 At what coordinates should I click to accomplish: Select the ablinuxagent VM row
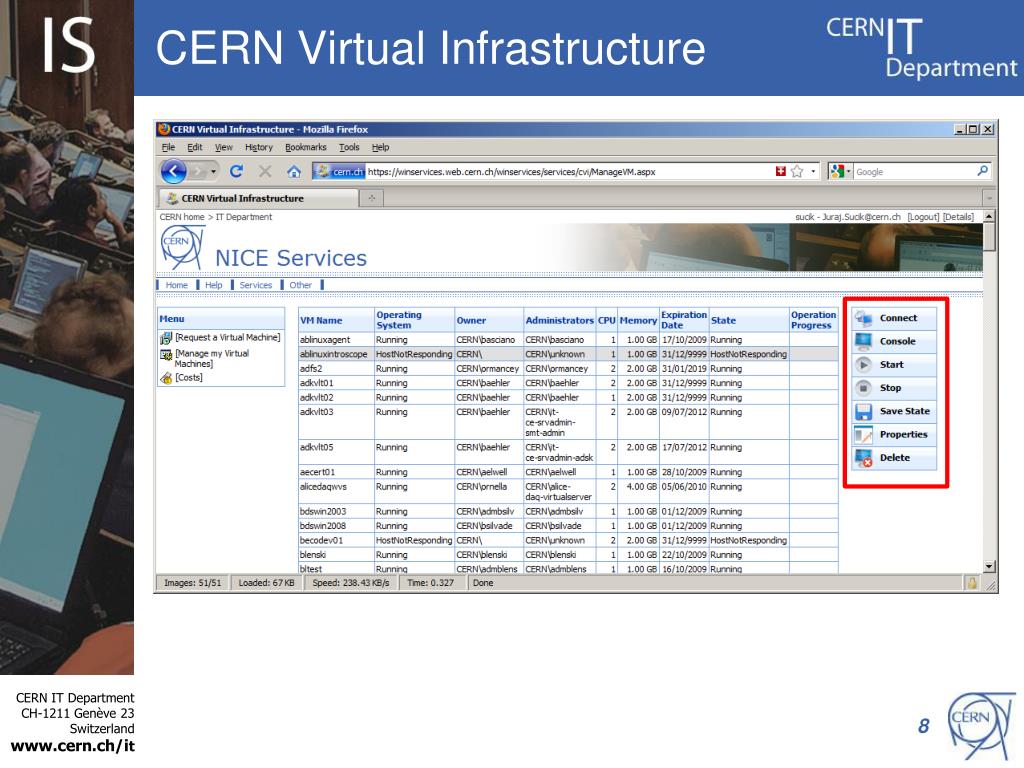(568, 340)
